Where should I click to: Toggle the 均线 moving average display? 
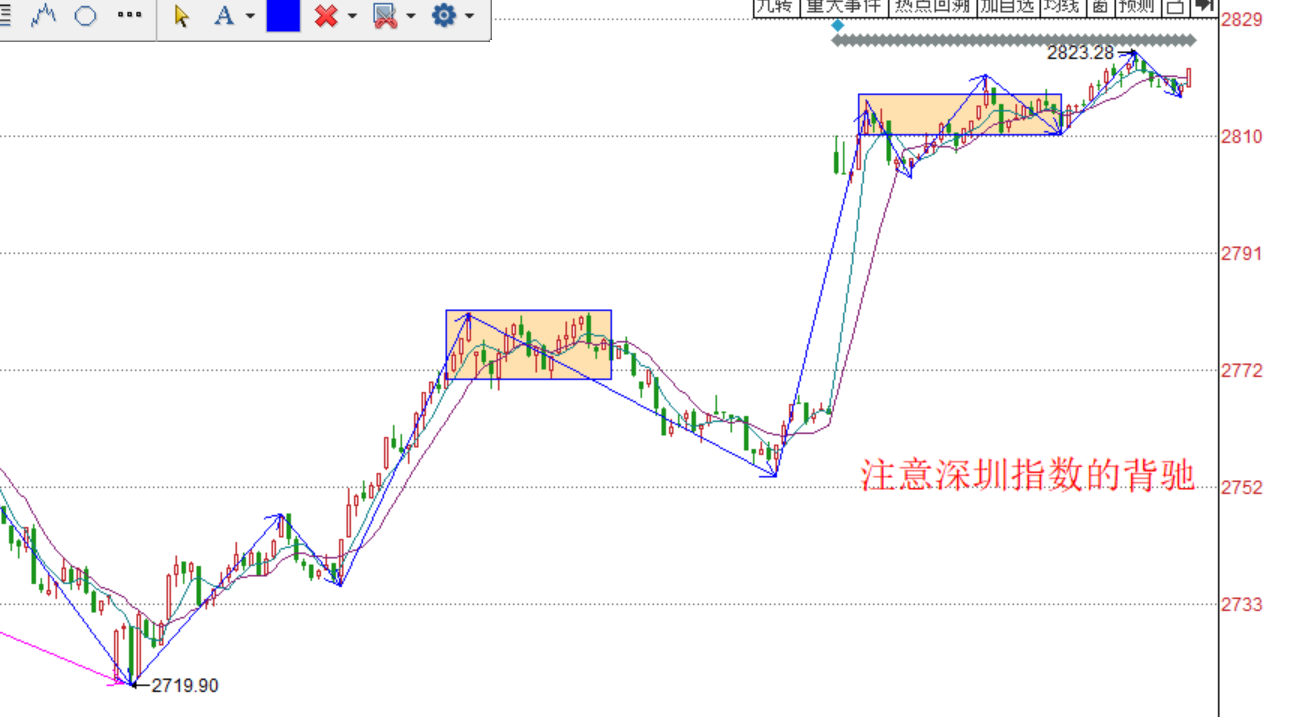(1059, 6)
